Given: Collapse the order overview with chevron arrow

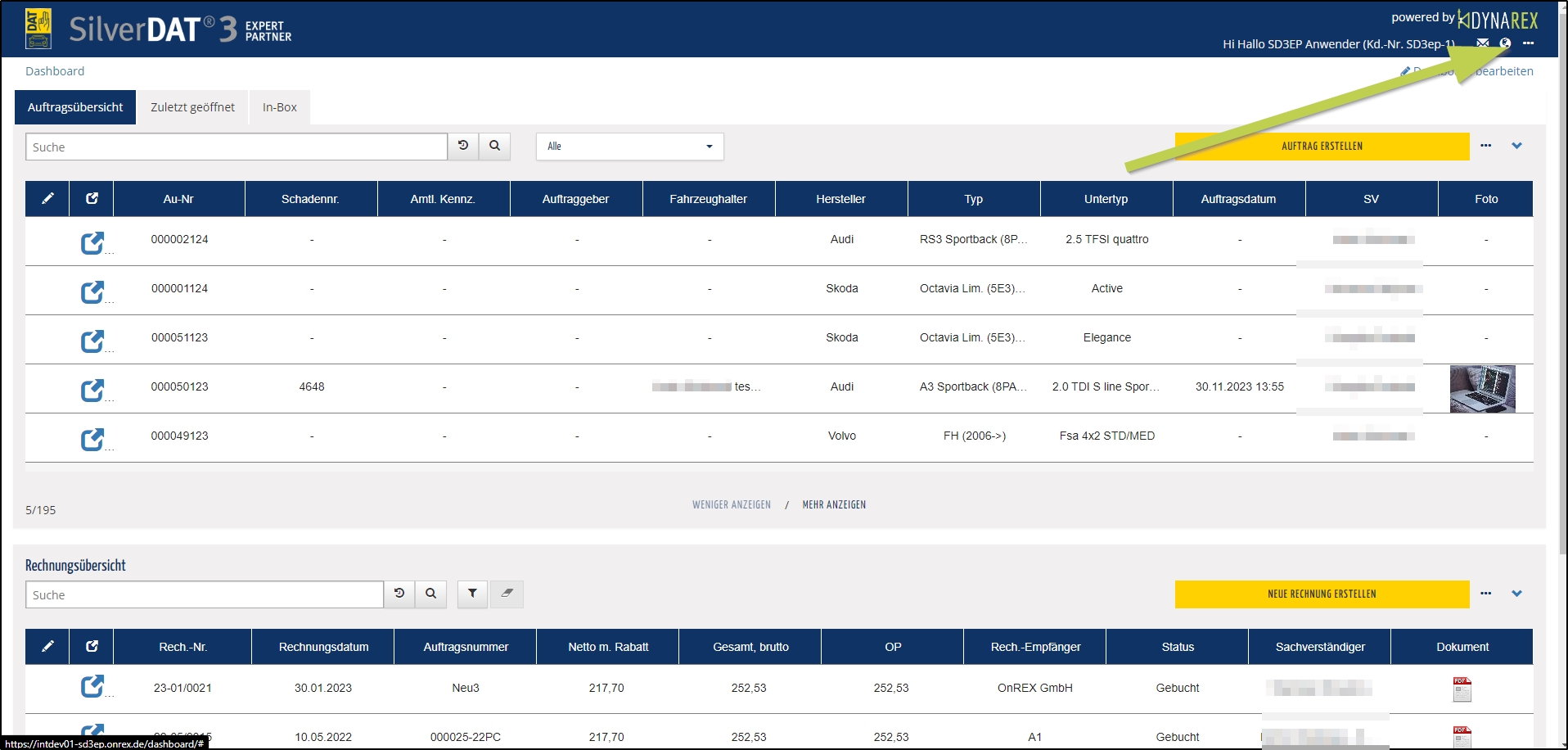Looking at the screenshot, I should pos(1516,146).
